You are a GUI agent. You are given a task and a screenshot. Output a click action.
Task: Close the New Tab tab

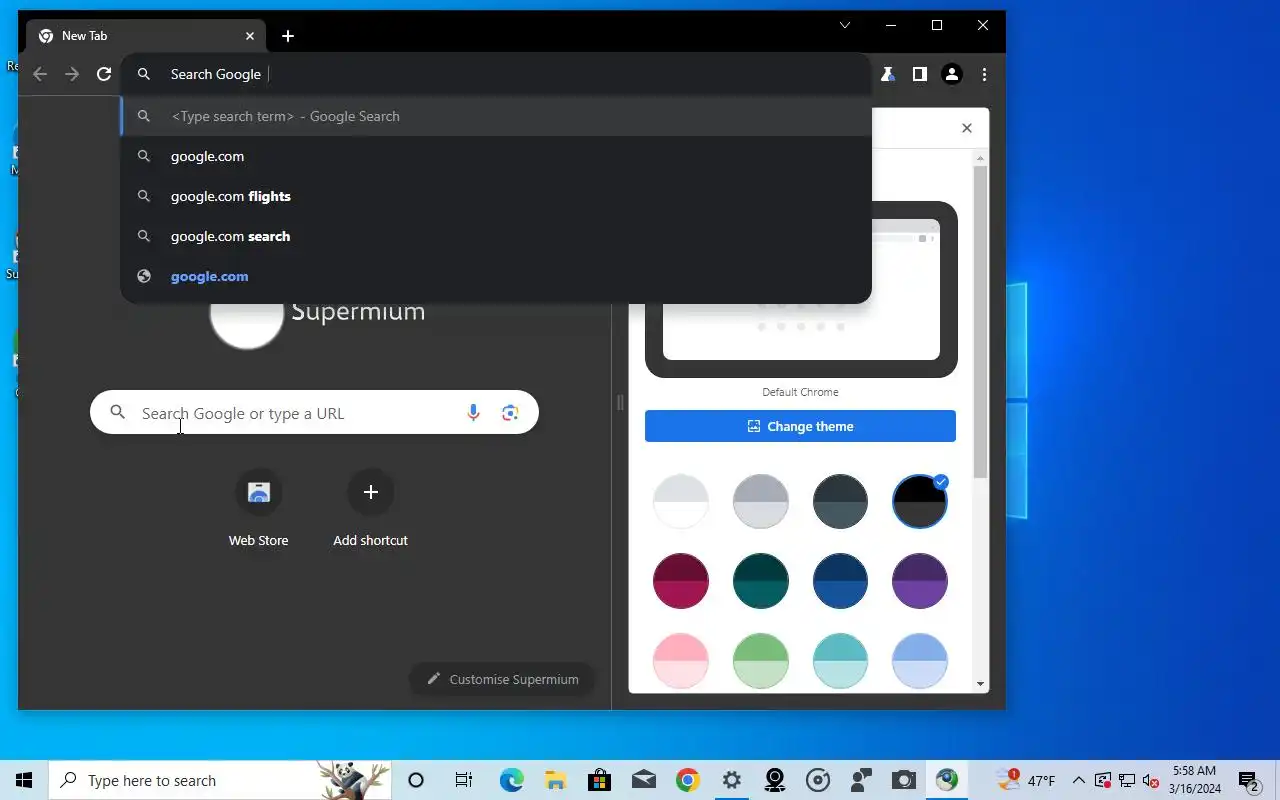coord(250,36)
